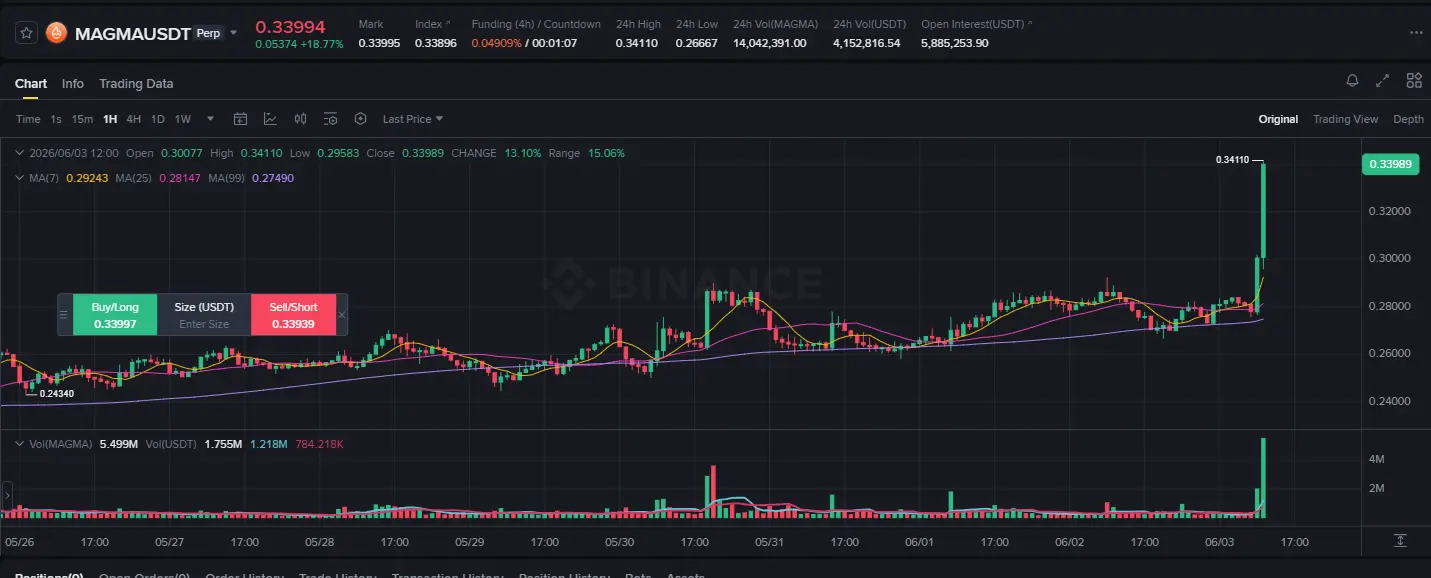The image size is (1431, 578).
Task: Open the price alert bell icon
Action: click(x=1352, y=81)
